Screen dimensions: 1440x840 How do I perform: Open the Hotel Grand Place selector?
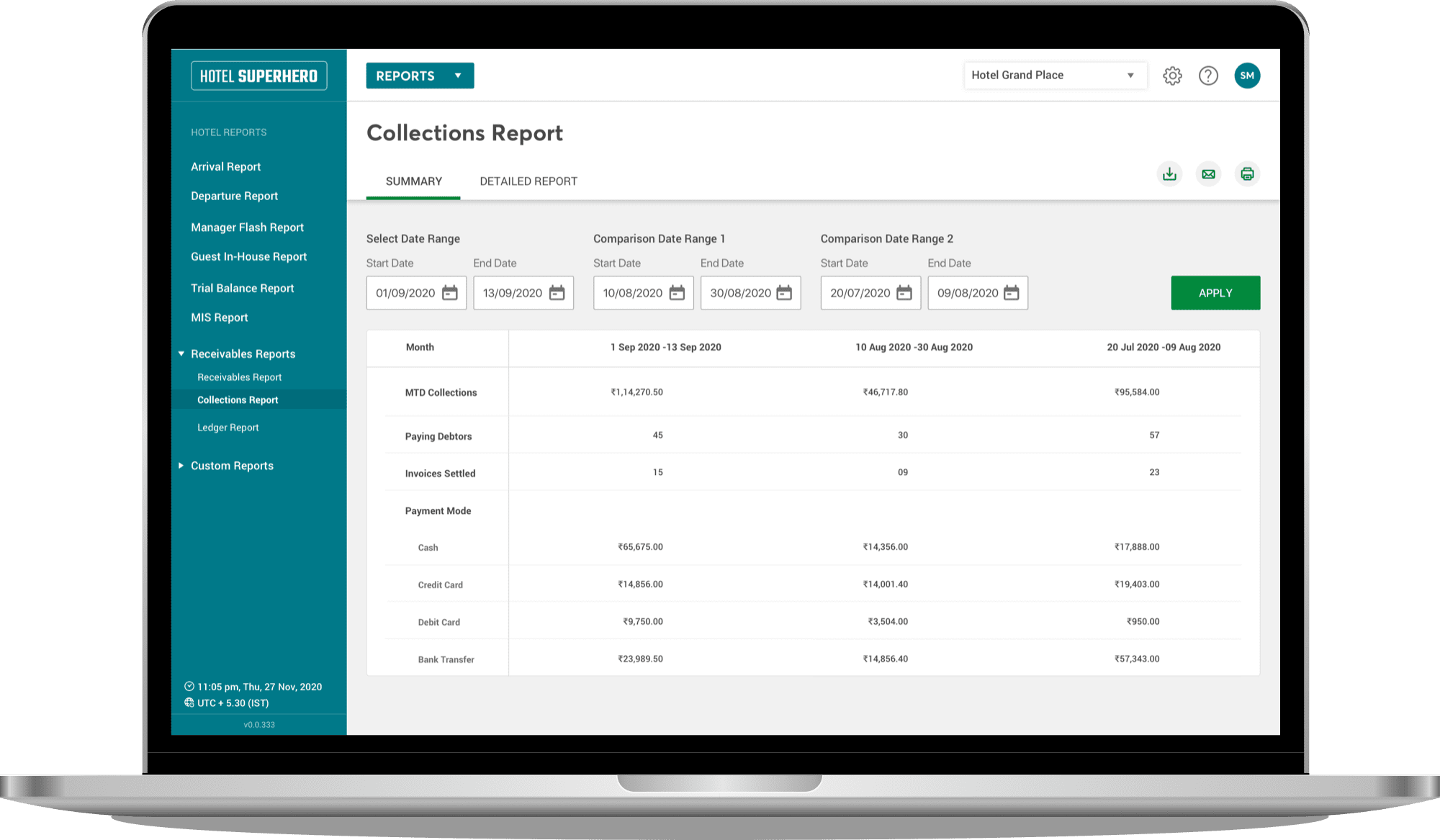click(1054, 76)
